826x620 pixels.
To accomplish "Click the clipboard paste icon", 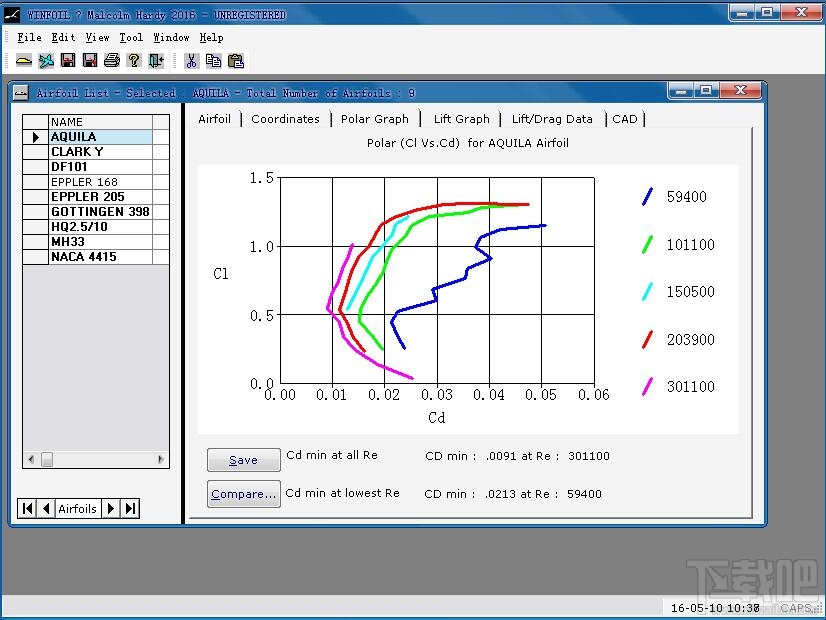I will click(235, 61).
